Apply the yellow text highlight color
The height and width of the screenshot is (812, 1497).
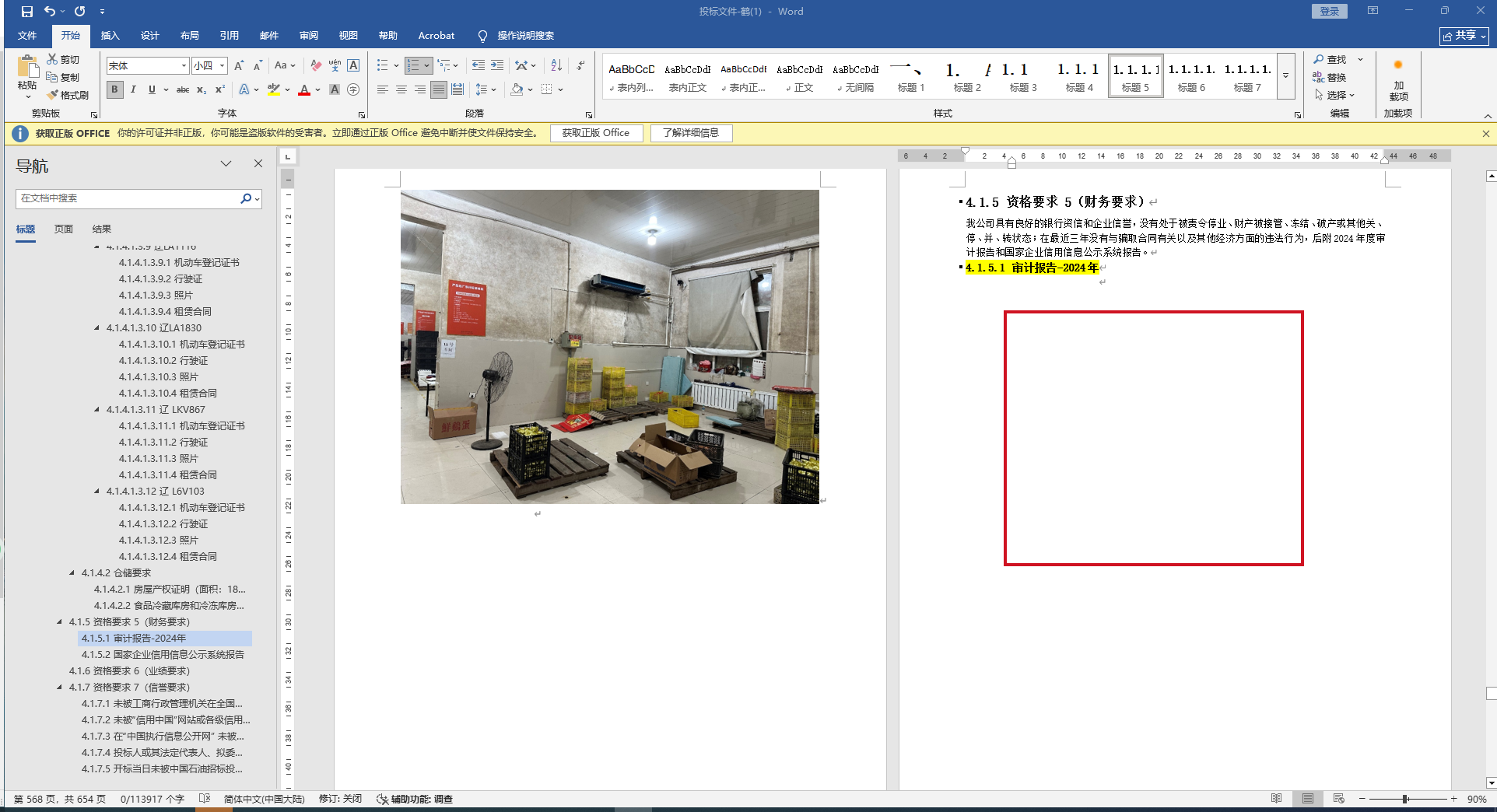[x=273, y=89]
